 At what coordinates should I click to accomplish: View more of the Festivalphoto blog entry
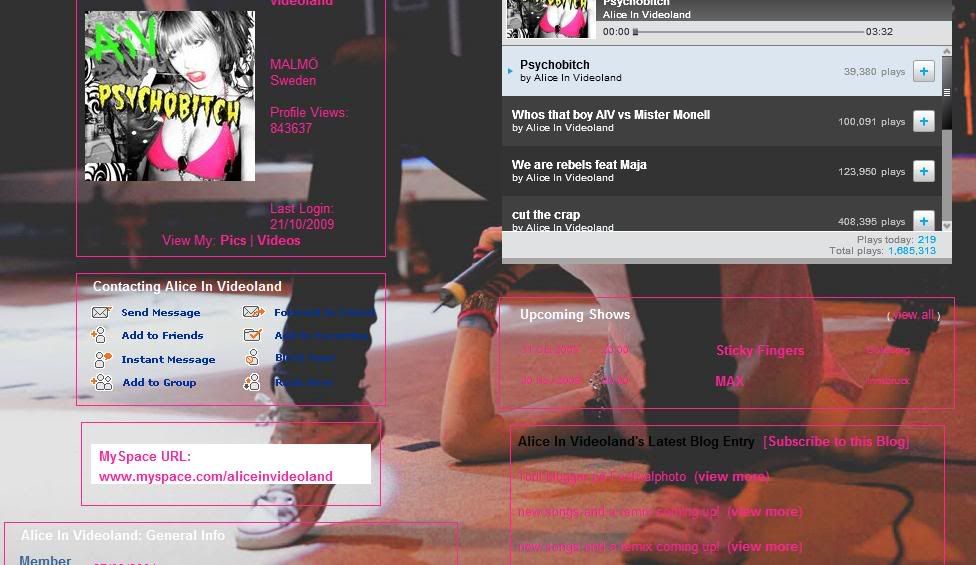pos(732,477)
